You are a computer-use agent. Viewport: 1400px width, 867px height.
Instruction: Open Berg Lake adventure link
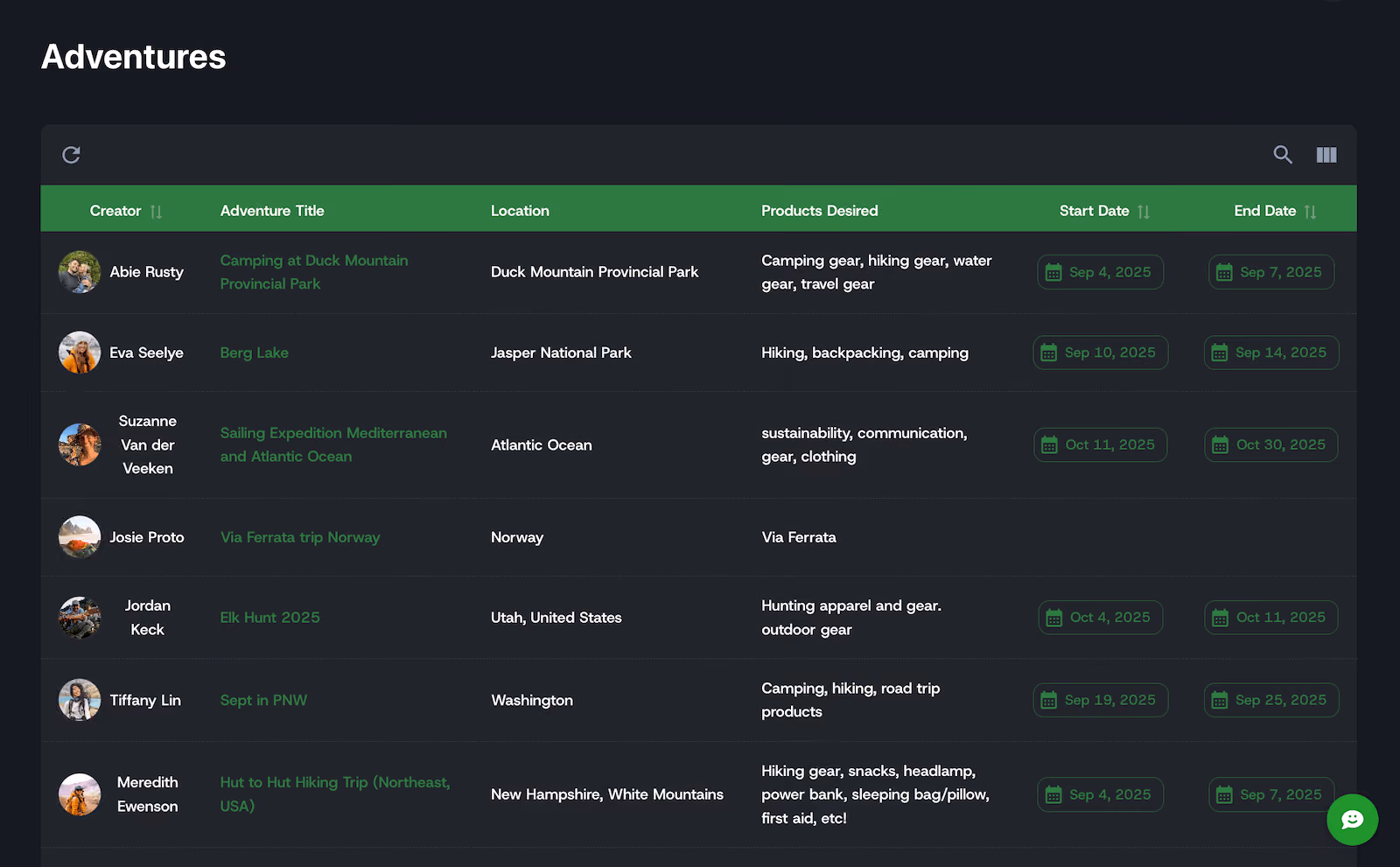coord(255,353)
